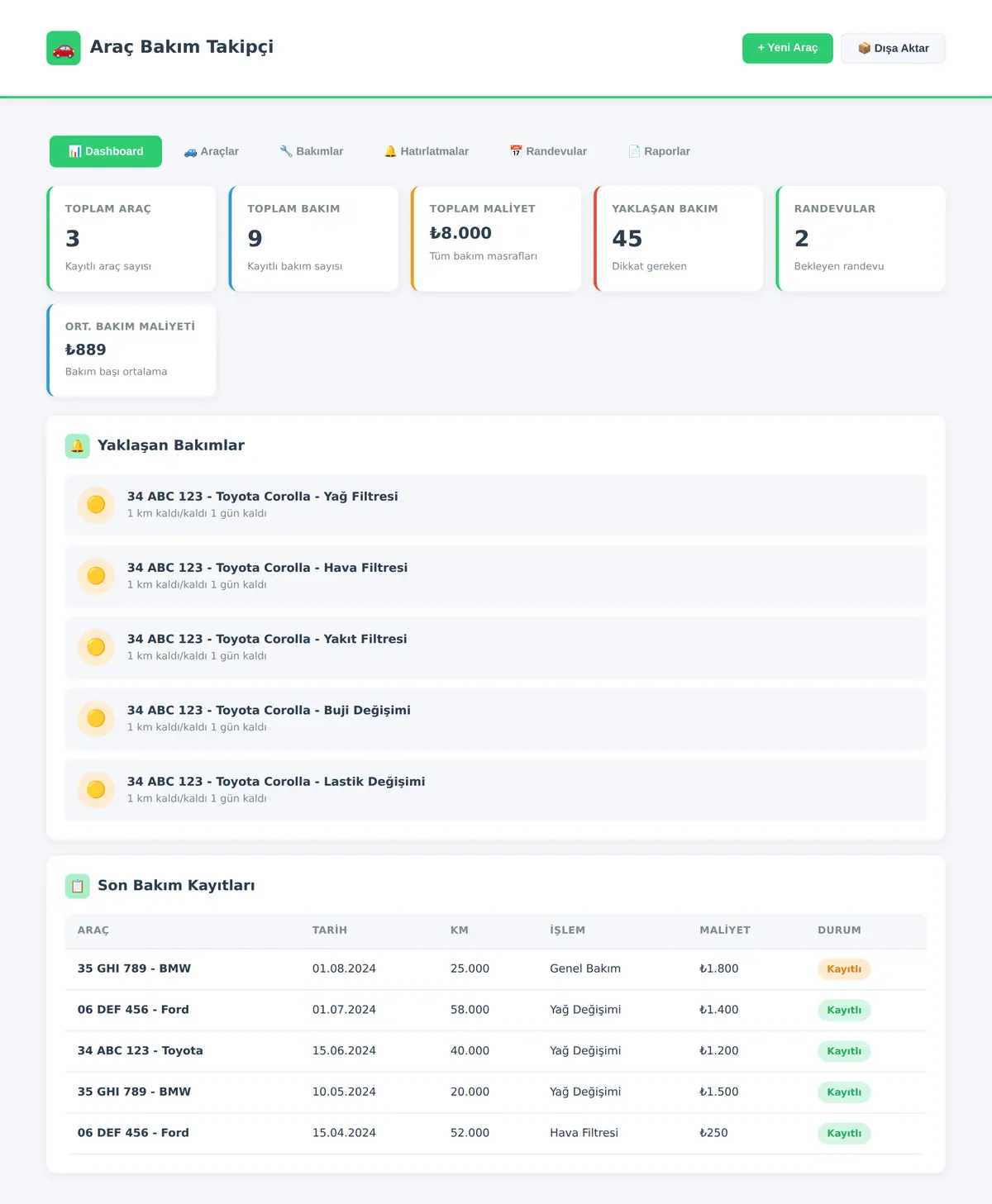Select the Toplam Bakım stat card
Image resolution: width=992 pixels, height=1204 pixels.
tap(314, 238)
